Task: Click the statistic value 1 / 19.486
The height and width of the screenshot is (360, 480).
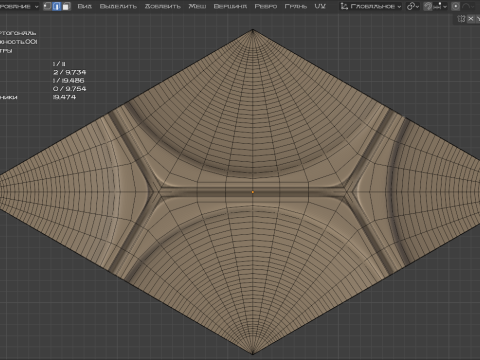Action: click(x=69, y=80)
